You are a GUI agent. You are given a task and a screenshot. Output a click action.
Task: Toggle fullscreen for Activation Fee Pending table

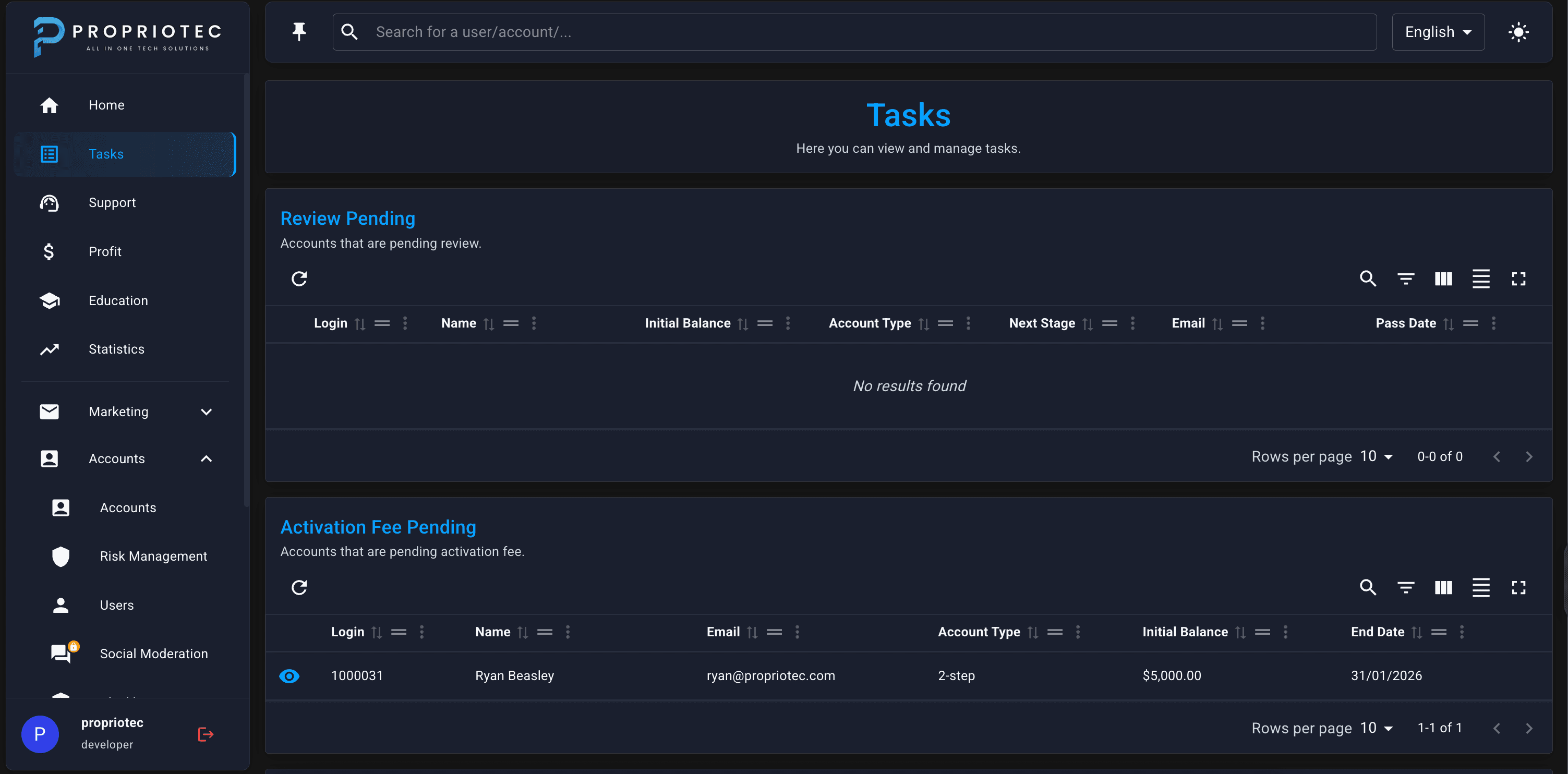pos(1518,588)
